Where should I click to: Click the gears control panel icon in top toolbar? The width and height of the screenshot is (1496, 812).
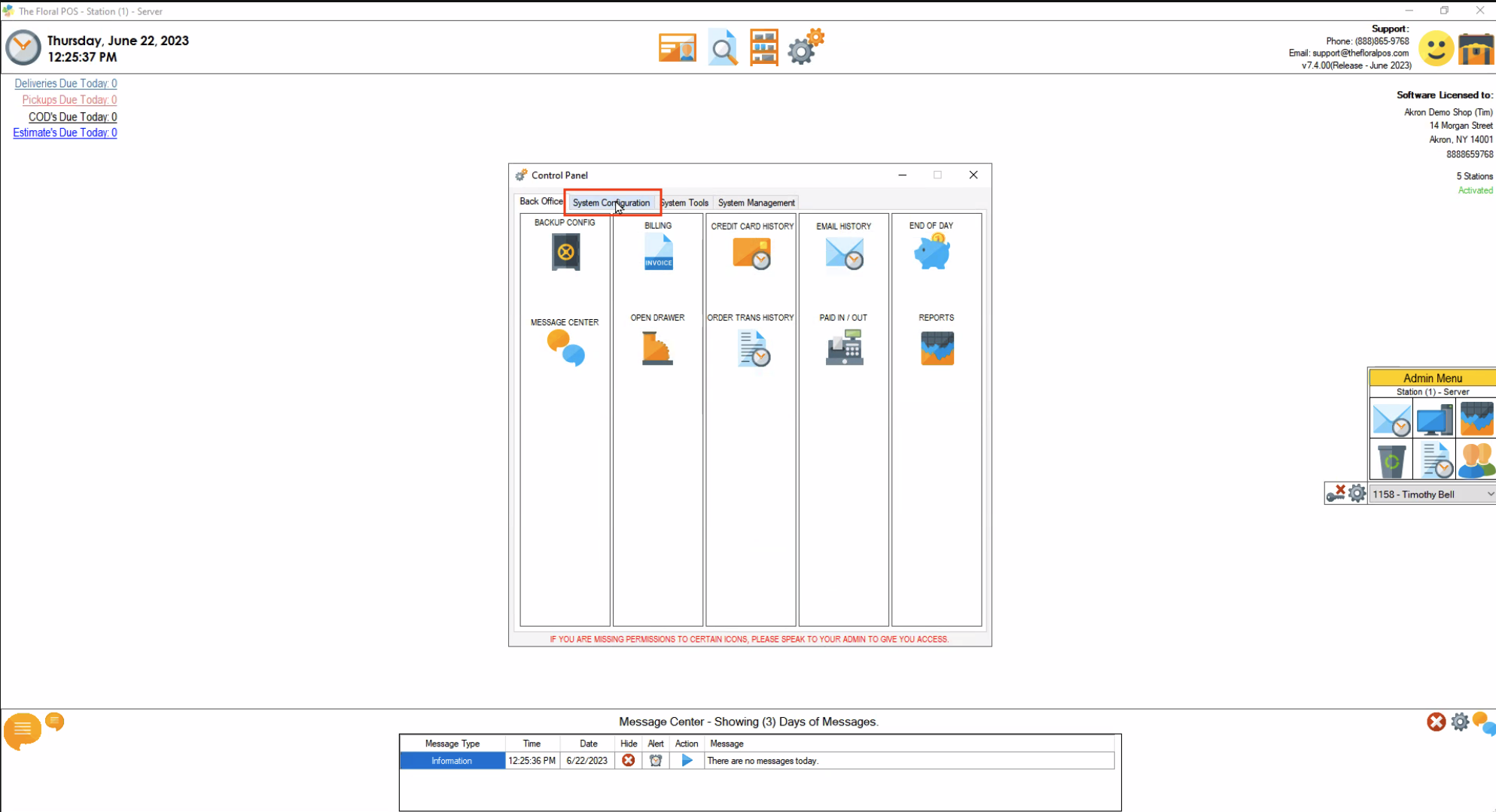pyautogui.click(x=806, y=47)
